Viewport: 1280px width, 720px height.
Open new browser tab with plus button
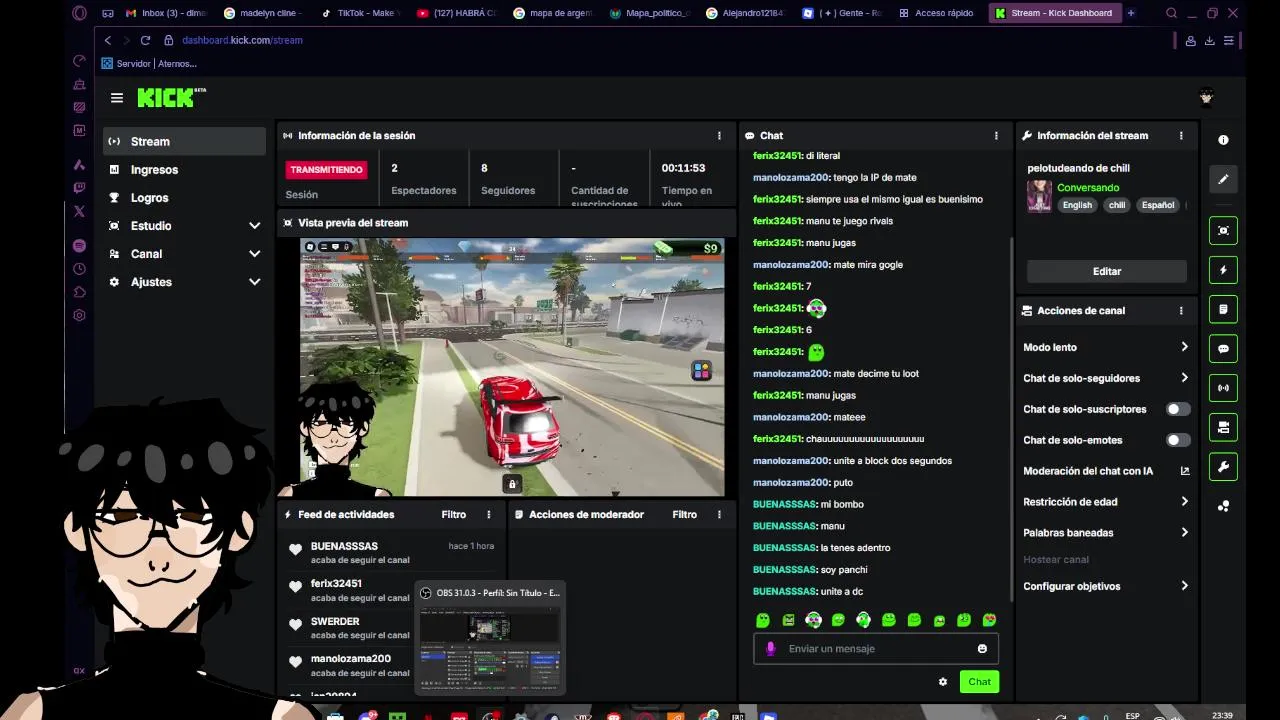tap(1131, 13)
